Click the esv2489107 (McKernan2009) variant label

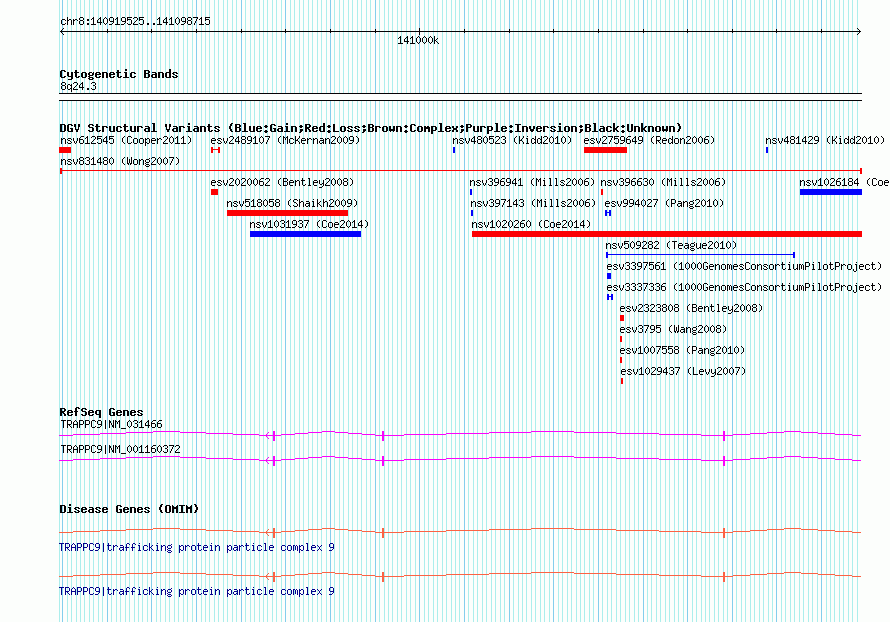[x=285, y=140]
